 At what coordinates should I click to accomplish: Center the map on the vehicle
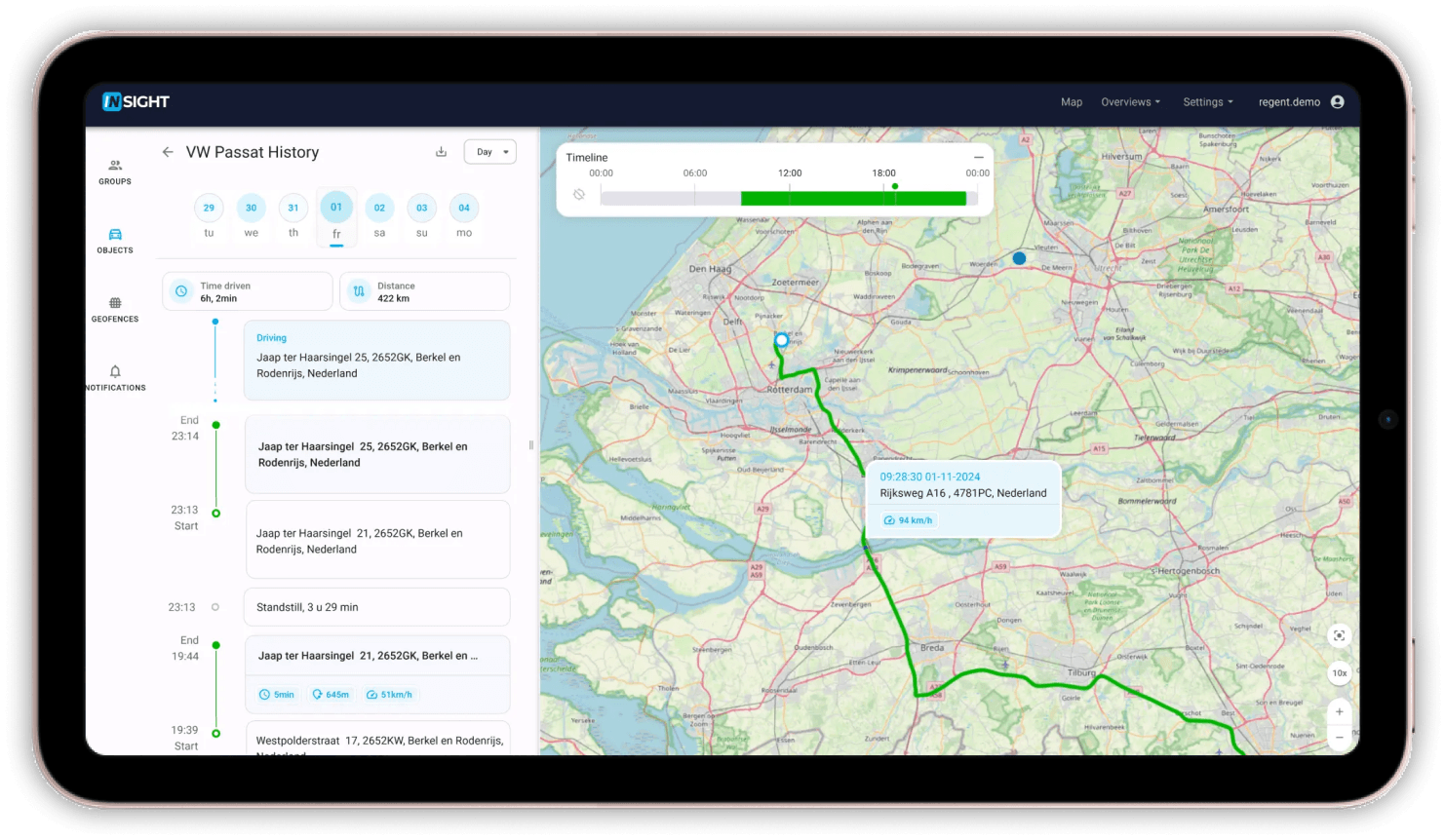pyautogui.click(x=1339, y=634)
